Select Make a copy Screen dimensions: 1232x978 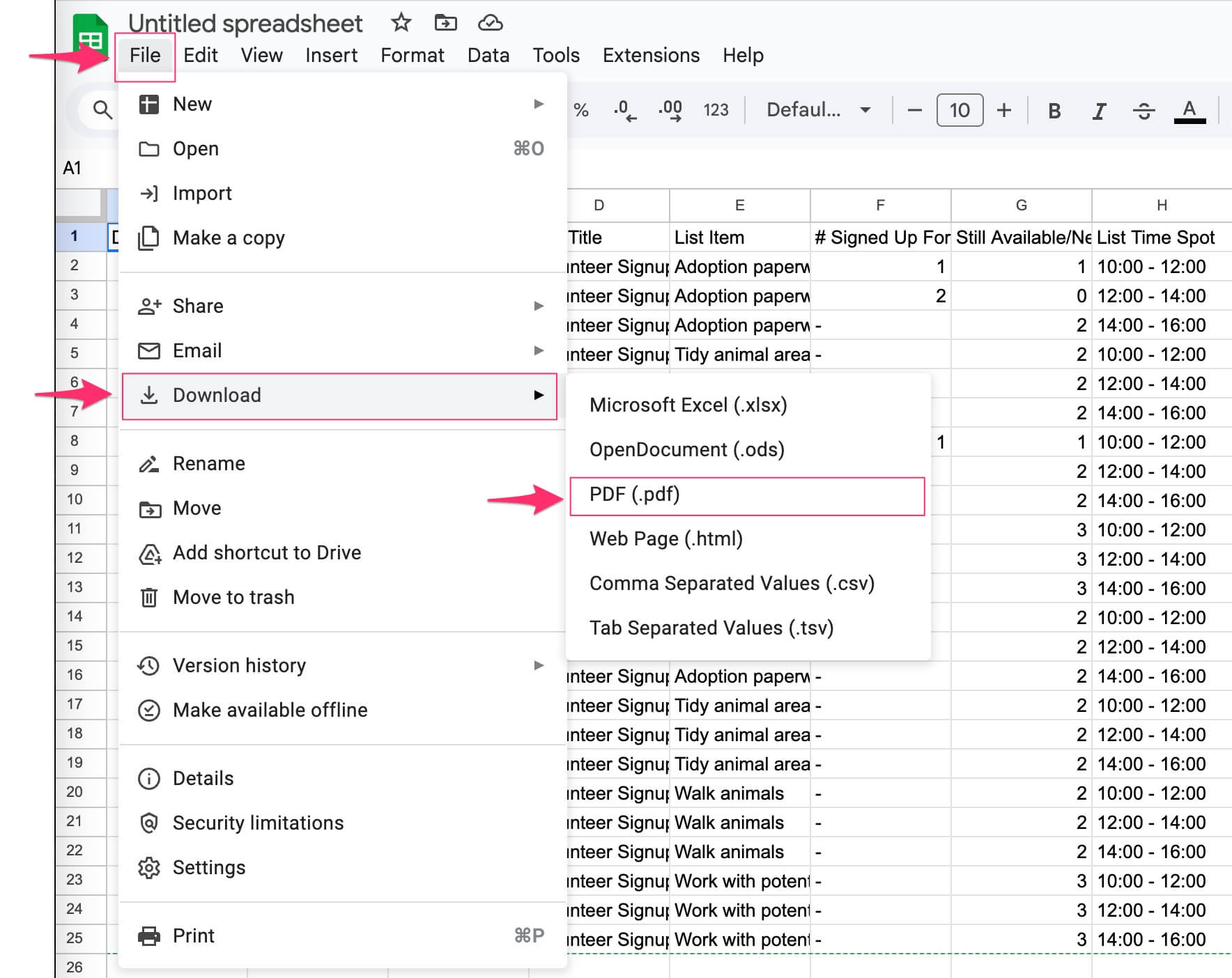[341, 238]
